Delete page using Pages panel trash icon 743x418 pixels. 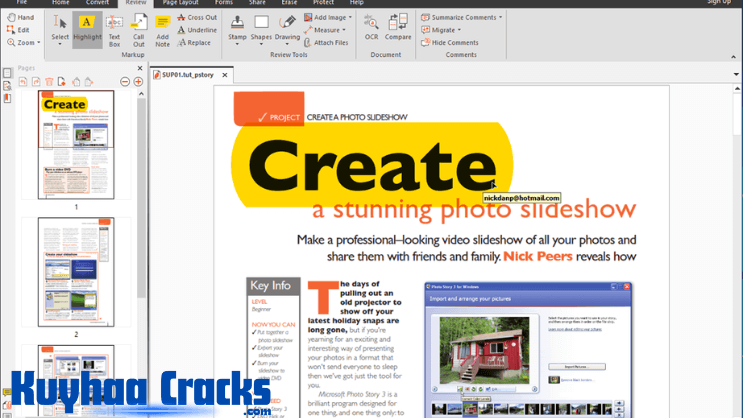pos(47,81)
